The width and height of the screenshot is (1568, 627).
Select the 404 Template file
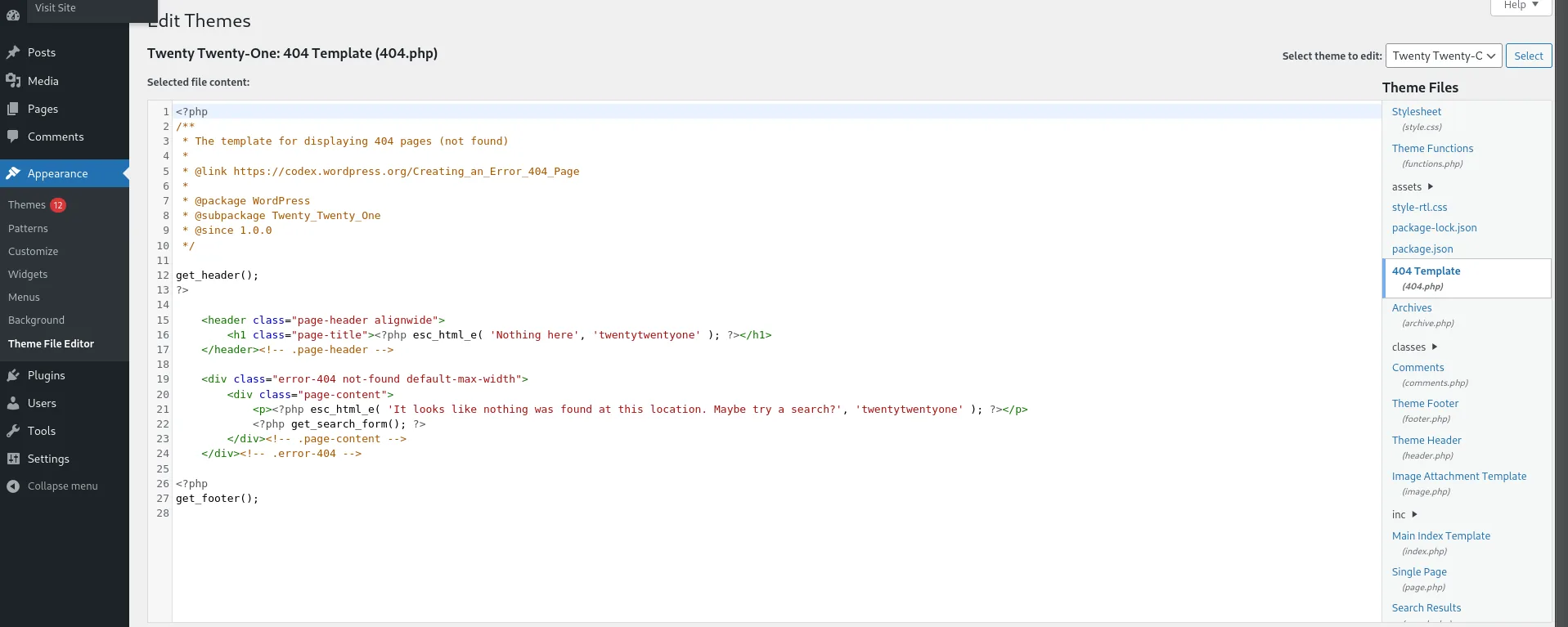point(1467,279)
